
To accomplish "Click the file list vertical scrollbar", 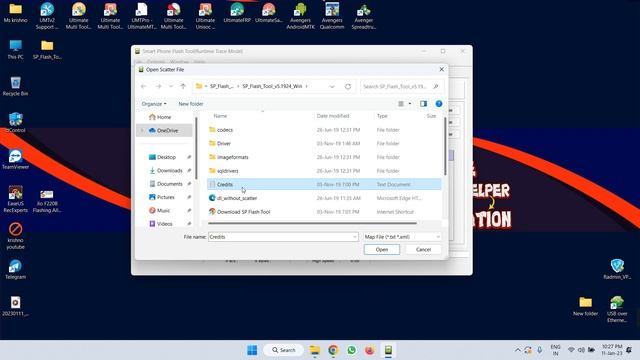I will click(444, 147).
